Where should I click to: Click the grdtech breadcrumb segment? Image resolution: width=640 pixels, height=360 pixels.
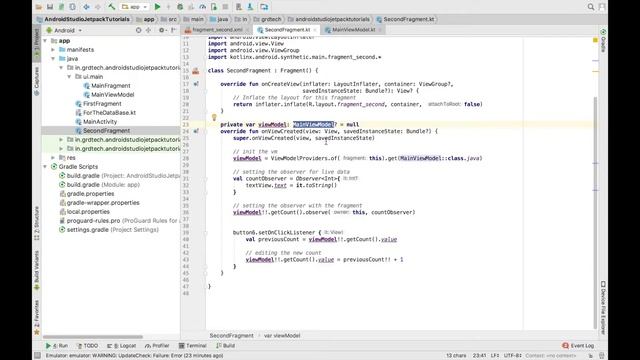pyautogui.click(x=267, y=19)
